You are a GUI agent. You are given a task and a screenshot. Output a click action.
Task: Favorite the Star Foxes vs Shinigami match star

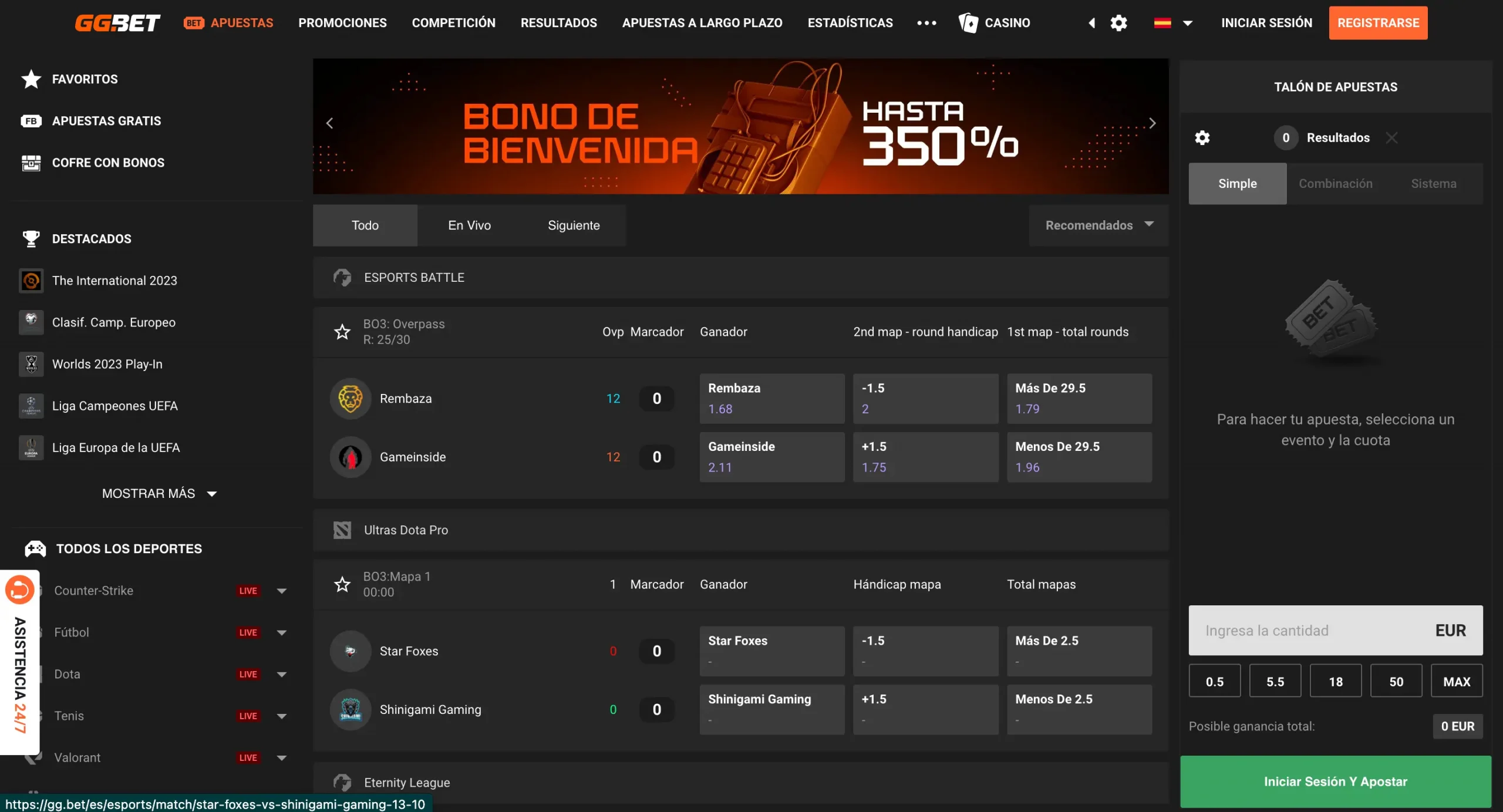pos(342,585)
